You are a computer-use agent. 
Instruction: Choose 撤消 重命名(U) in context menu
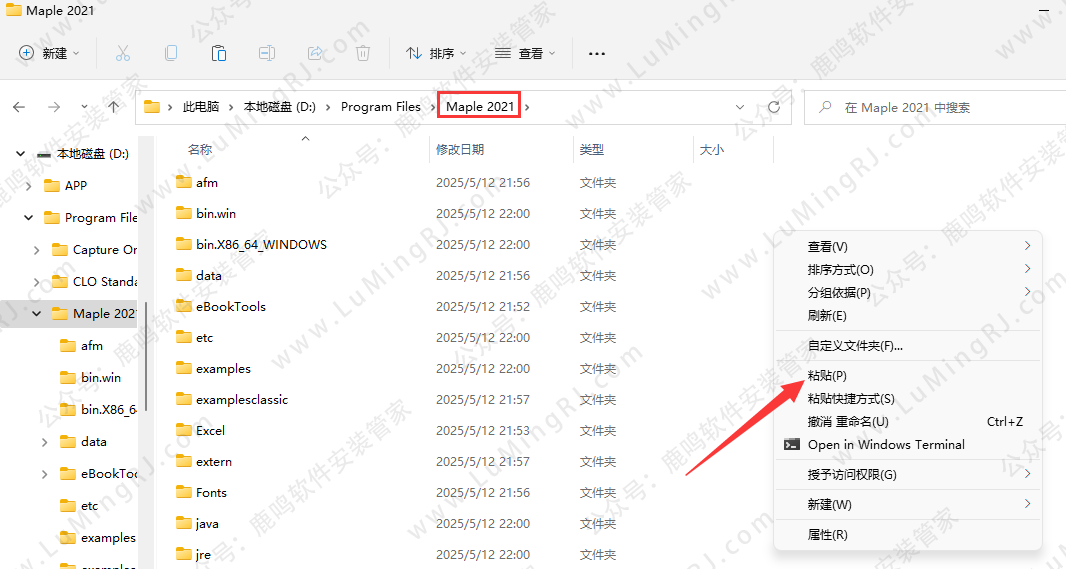908,421
